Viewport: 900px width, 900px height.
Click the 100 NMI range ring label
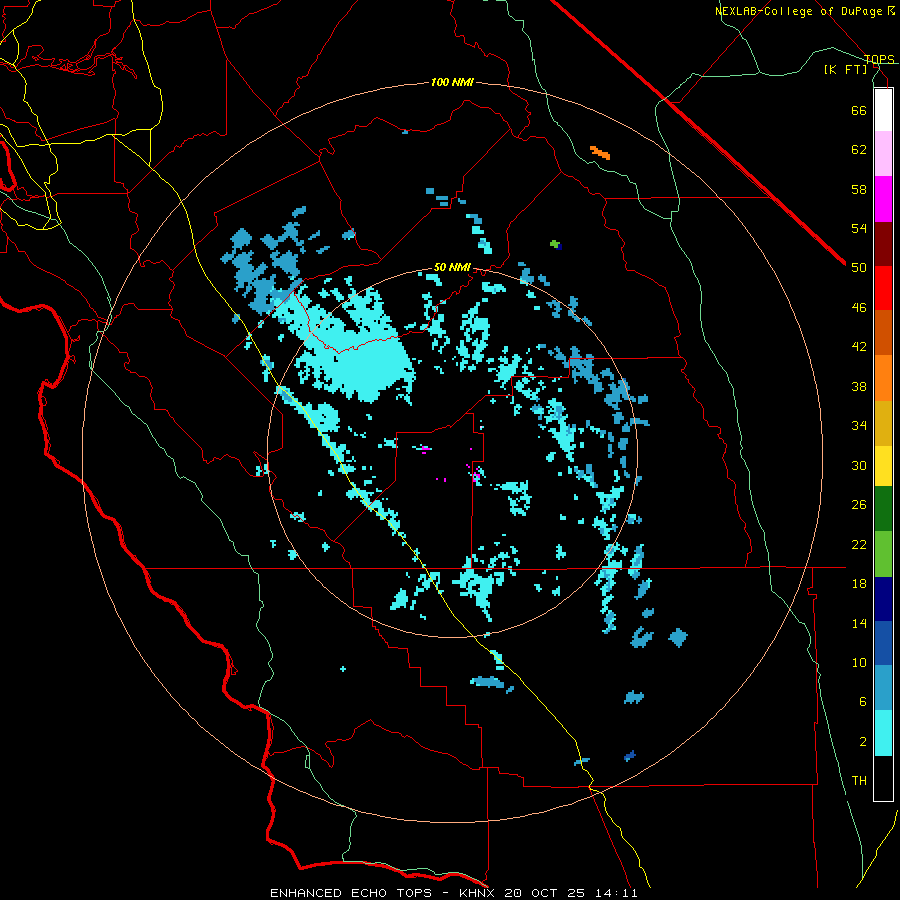click(452, 82)
